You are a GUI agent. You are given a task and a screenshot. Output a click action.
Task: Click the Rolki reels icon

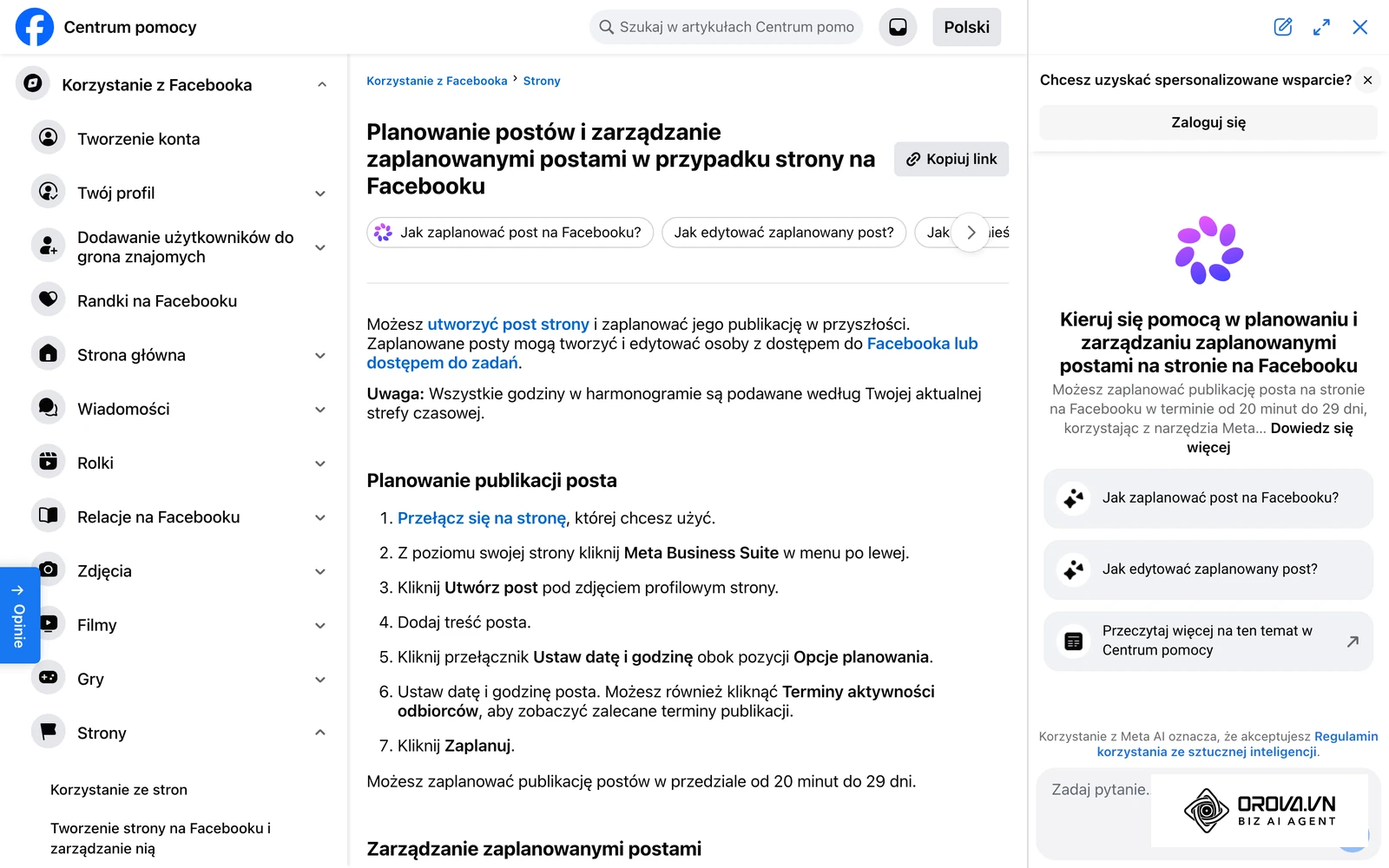tap(49, 461)
